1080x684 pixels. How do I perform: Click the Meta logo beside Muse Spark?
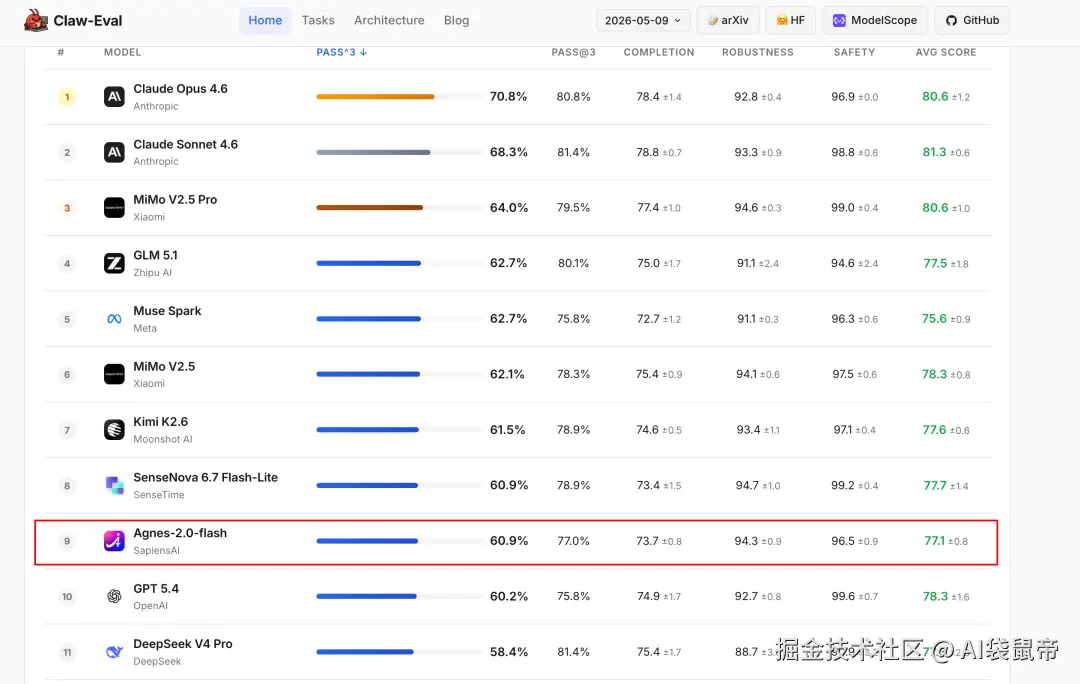coord(114,319)
